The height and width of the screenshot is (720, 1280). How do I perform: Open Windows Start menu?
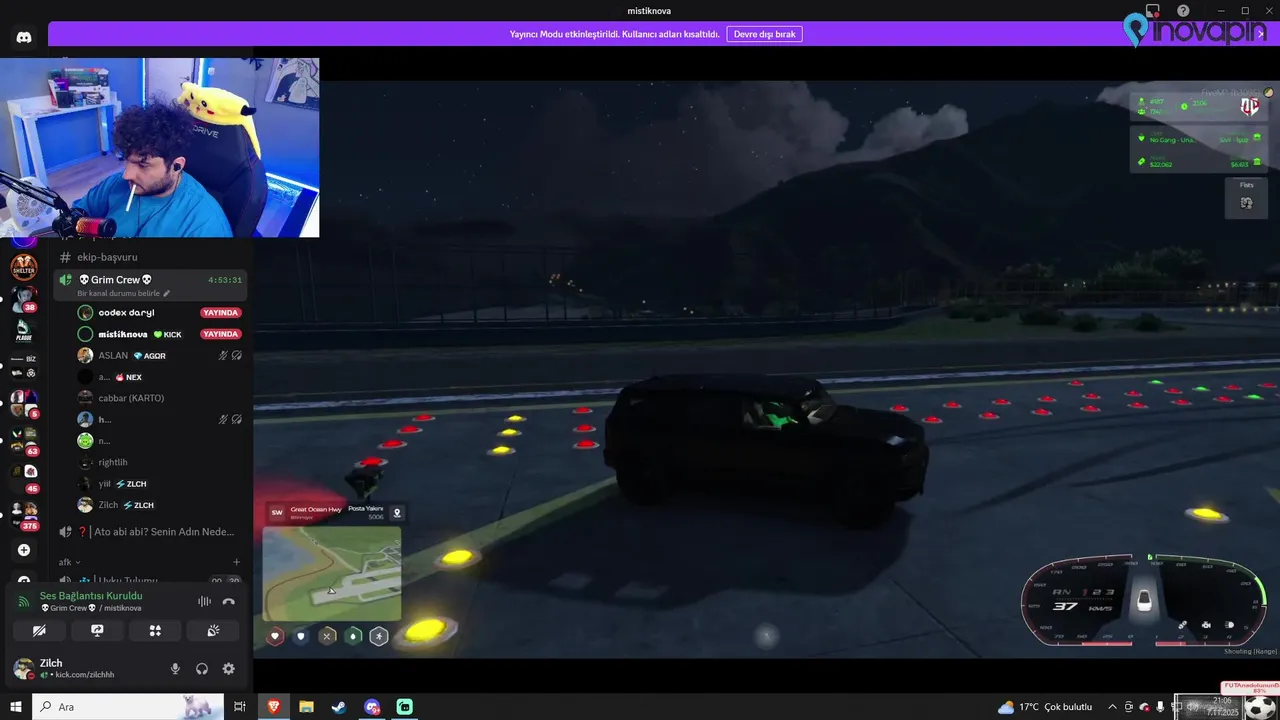pos(15,707)
